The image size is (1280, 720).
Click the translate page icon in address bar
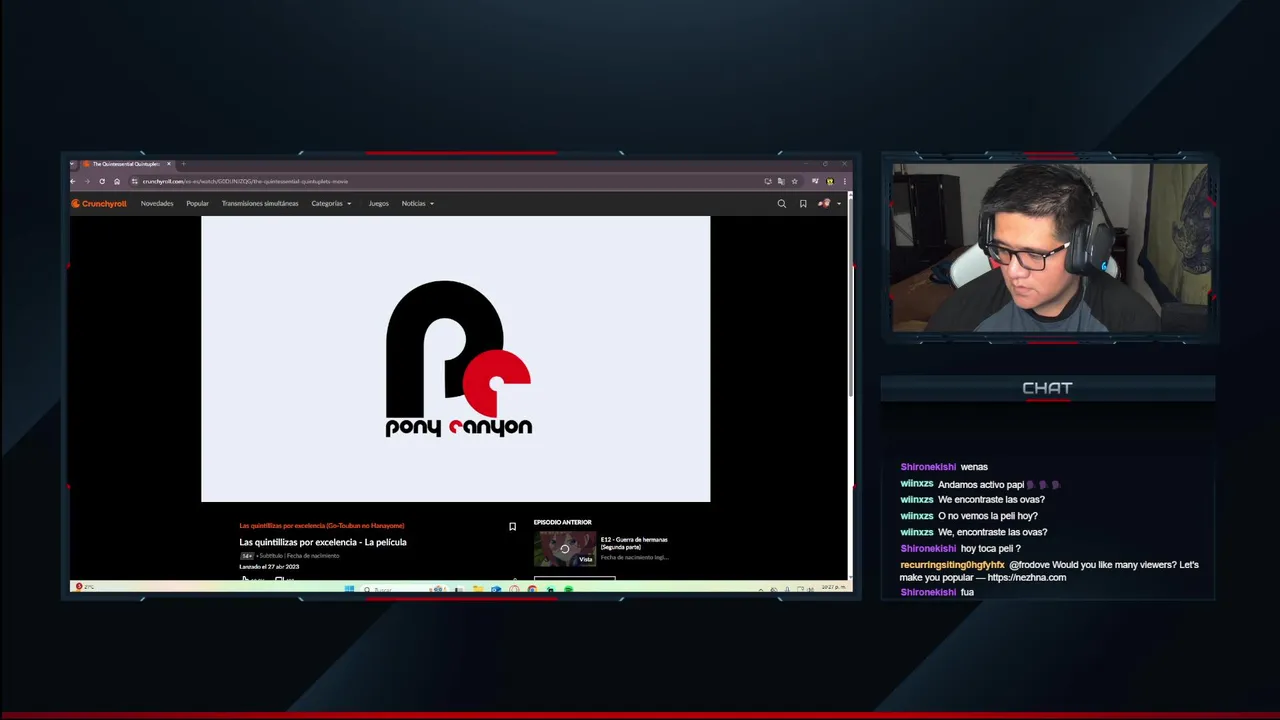[781, 181]
